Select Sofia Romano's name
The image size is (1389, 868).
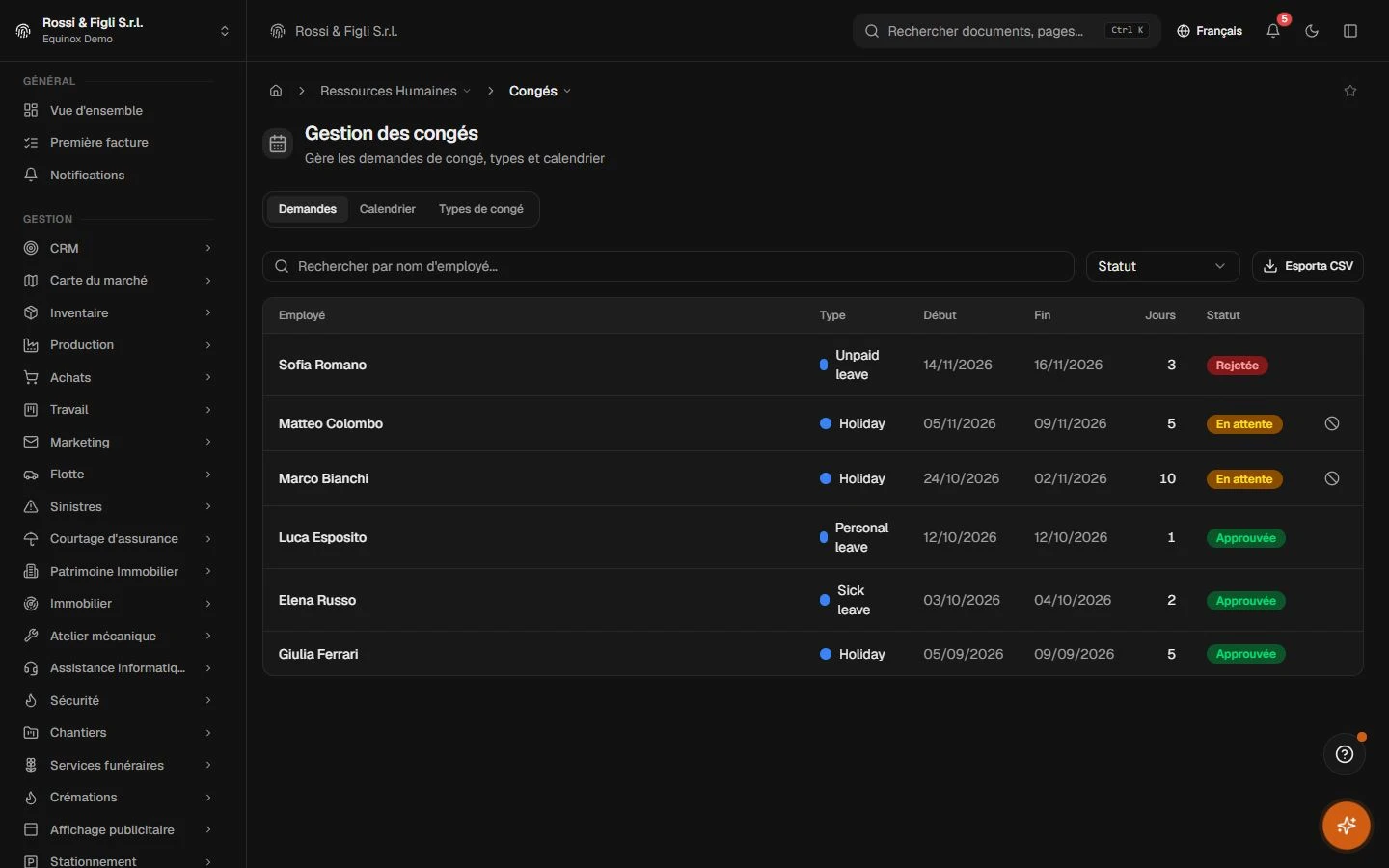[x=322, y=365]
